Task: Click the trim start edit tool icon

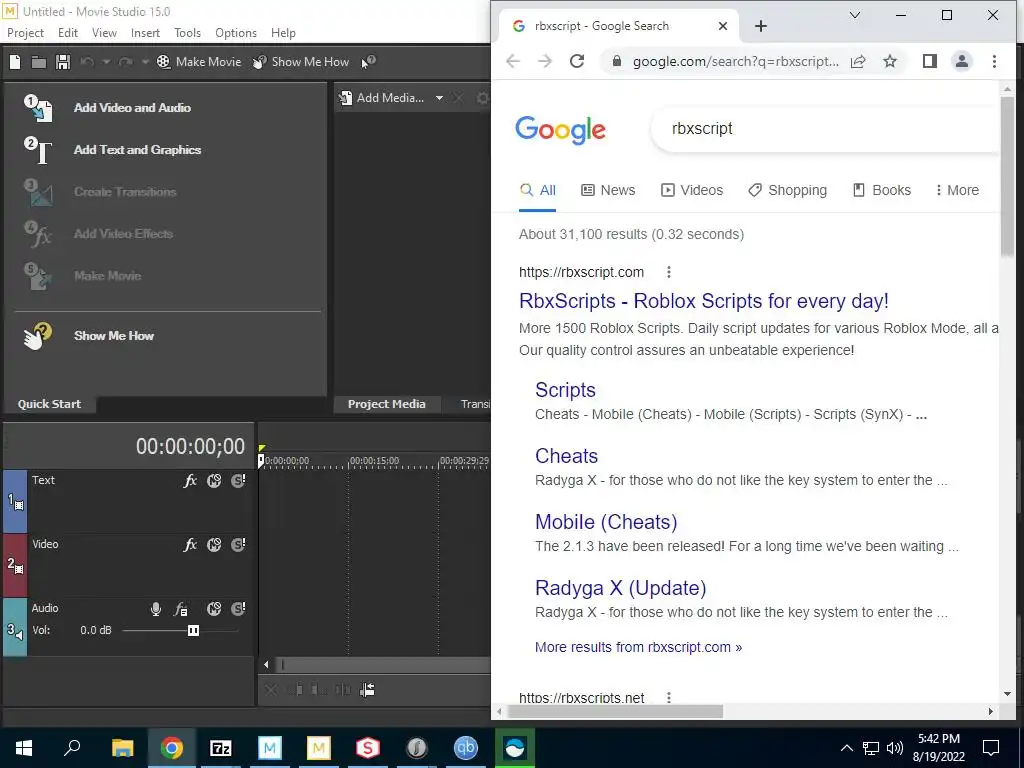Action: (295, 690)
